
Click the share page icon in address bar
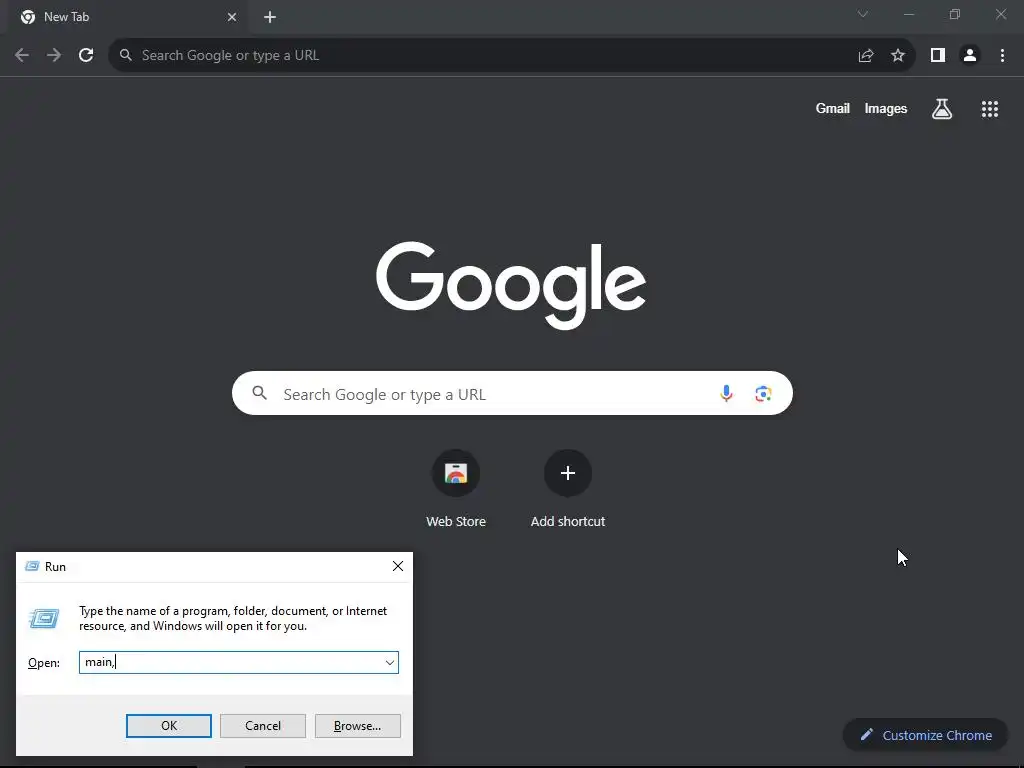pos(866,56)
